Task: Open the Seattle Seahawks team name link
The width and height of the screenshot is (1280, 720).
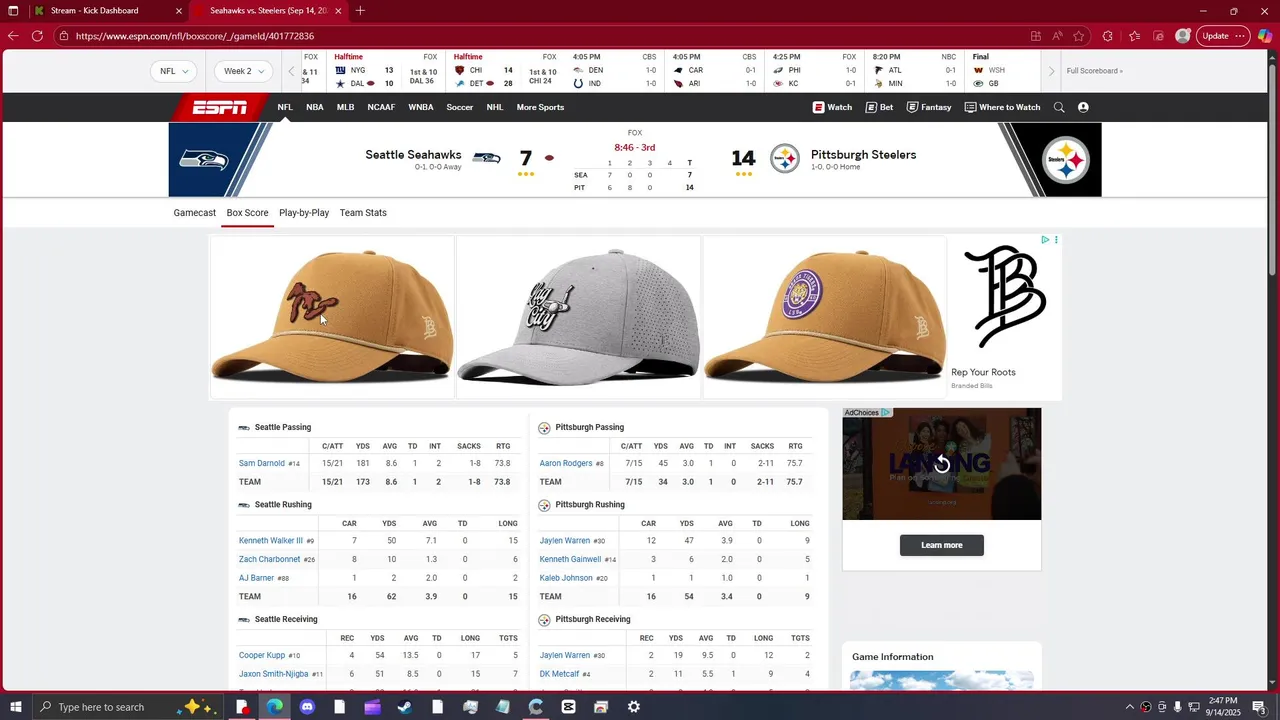Action: 413,155
